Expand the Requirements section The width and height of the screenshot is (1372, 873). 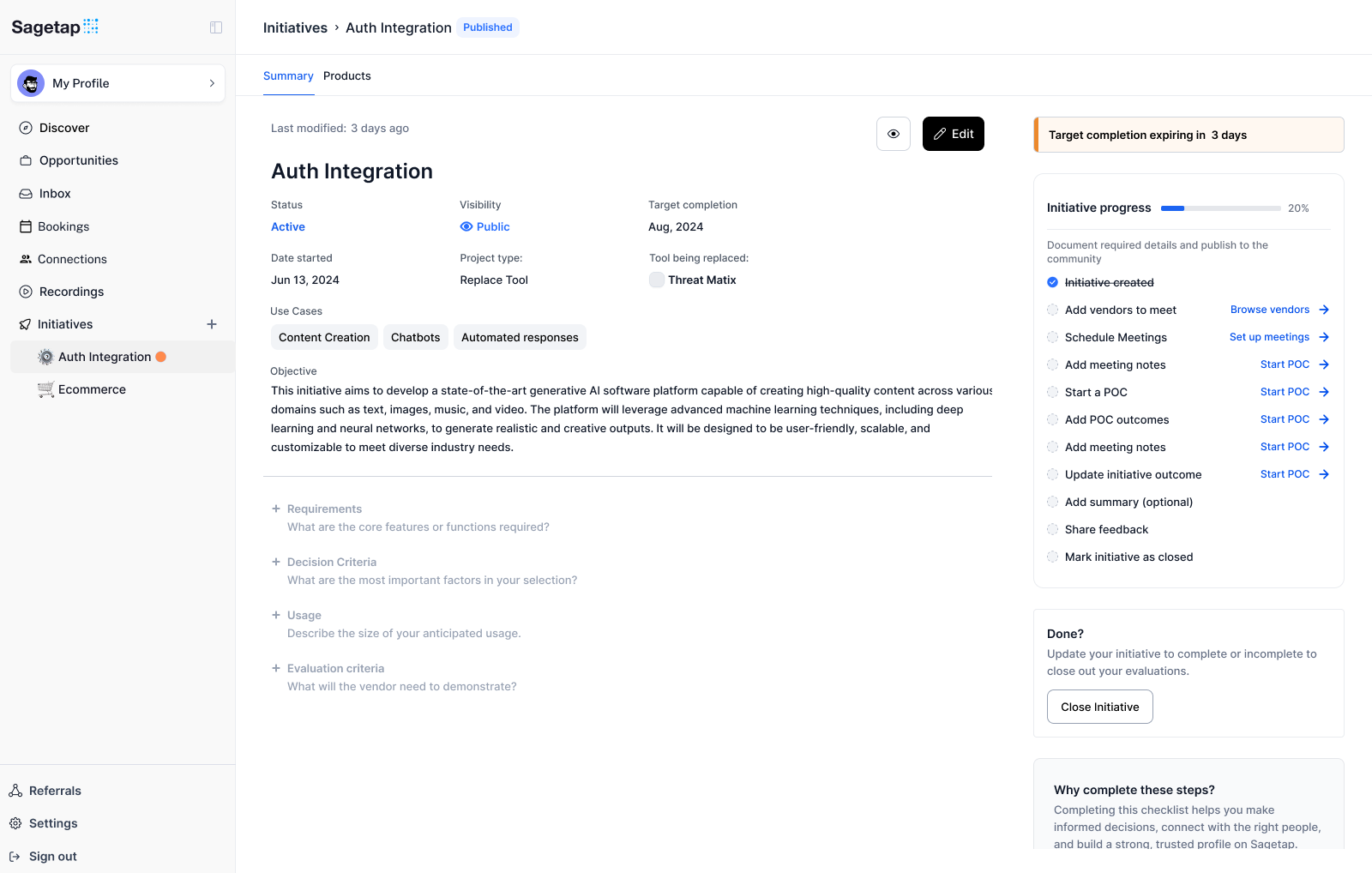pos(276,509)
